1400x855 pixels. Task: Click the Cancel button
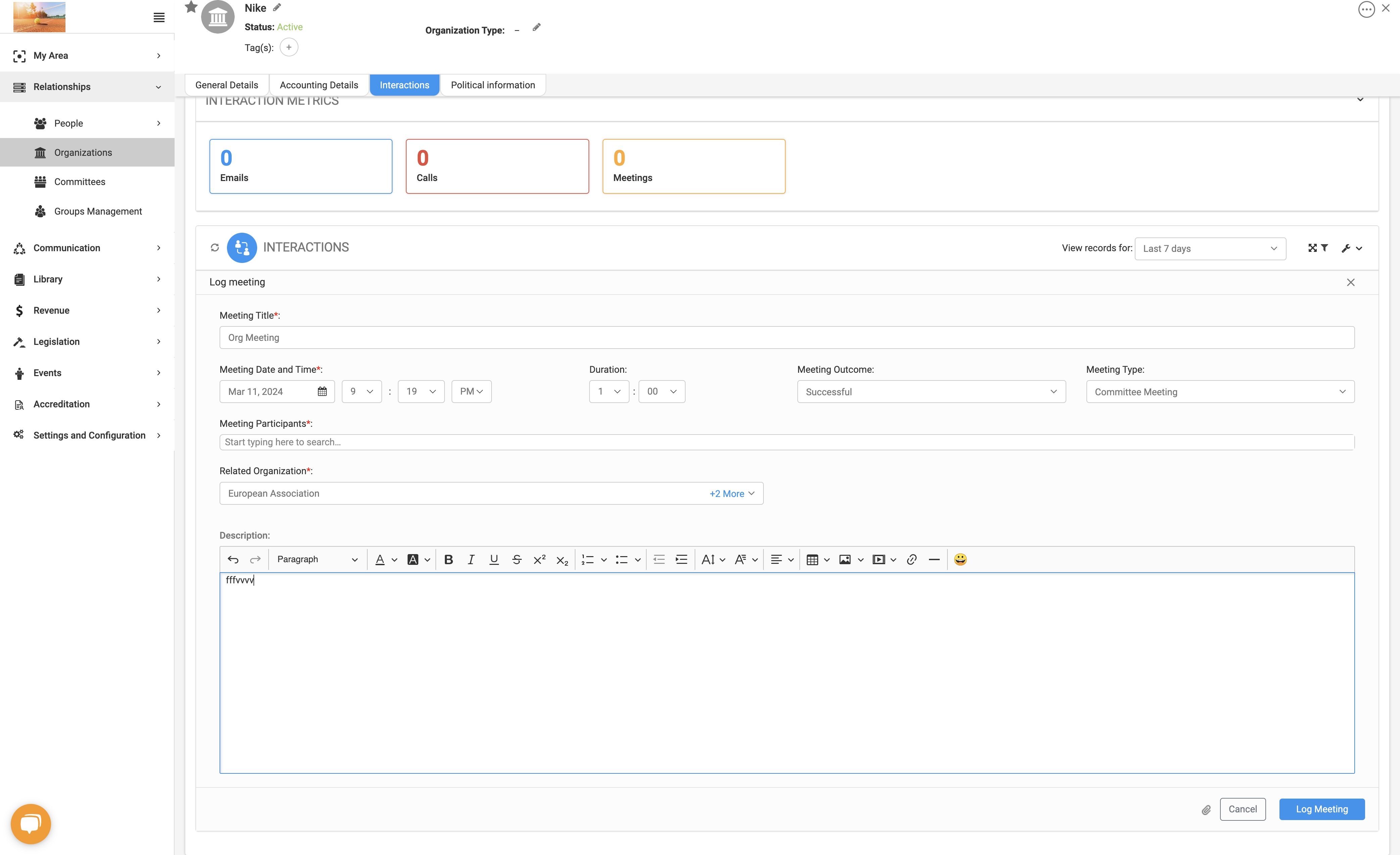[x=1243, y=809]
